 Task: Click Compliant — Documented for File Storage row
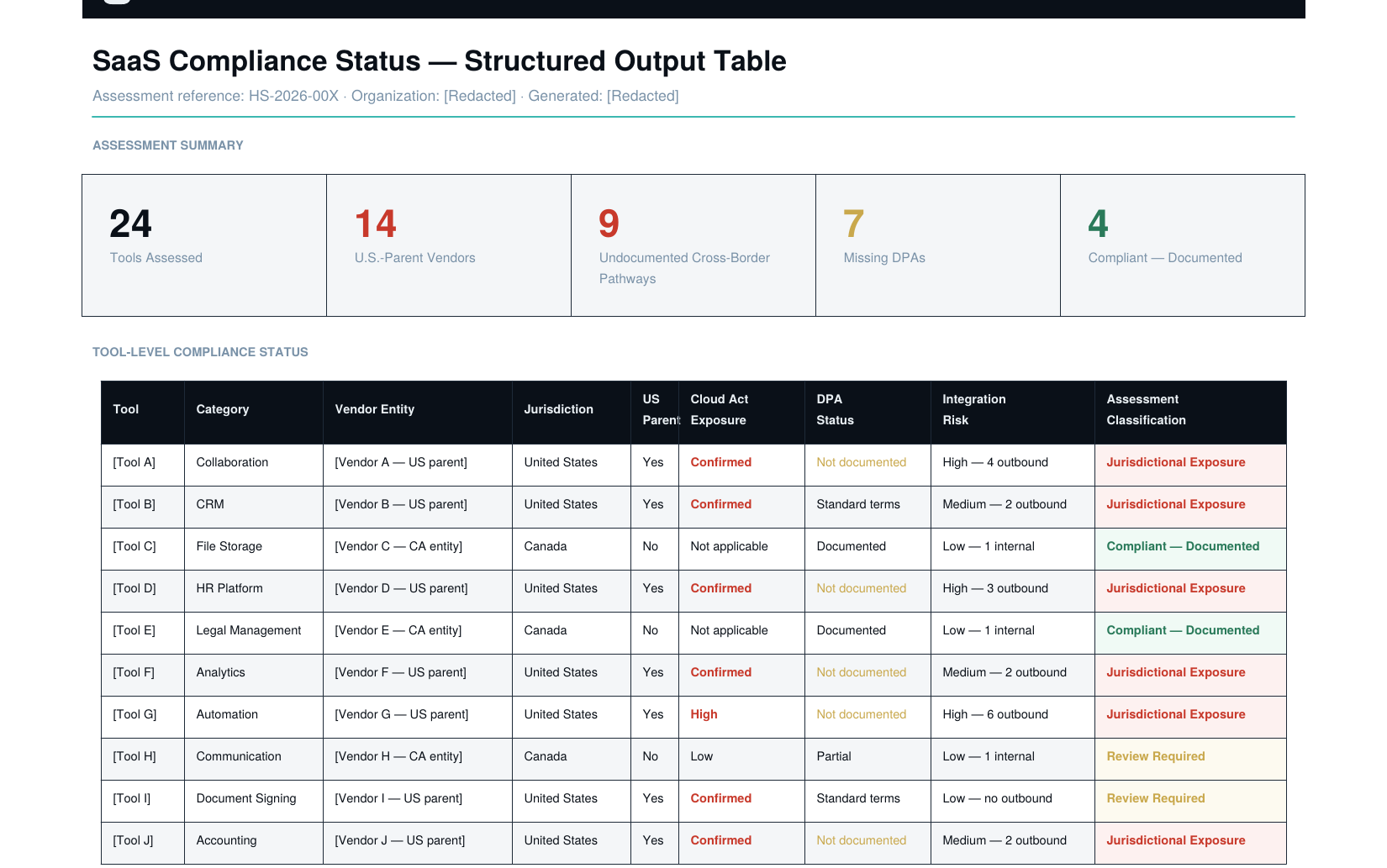coord(1183,547)
